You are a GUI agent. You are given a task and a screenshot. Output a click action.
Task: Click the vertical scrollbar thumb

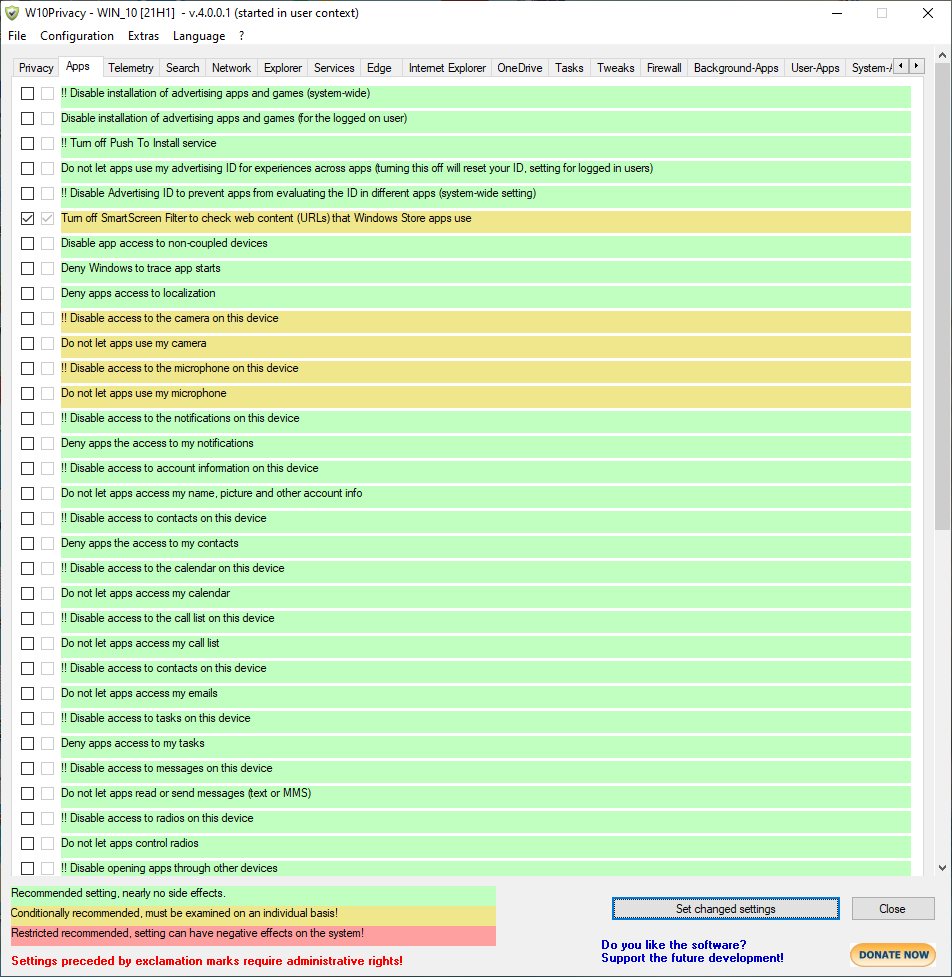942,296
